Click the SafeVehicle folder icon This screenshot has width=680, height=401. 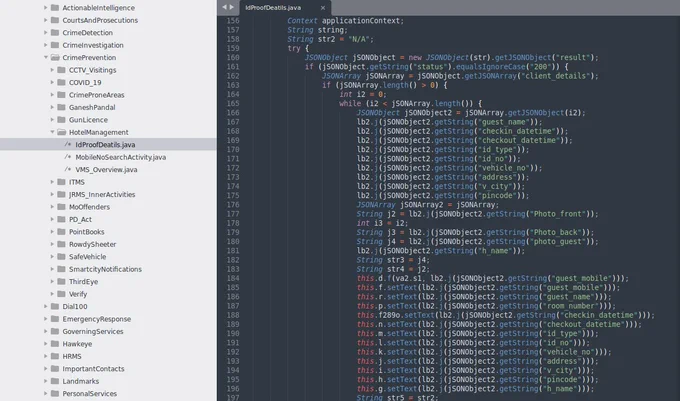click(61, 256)
